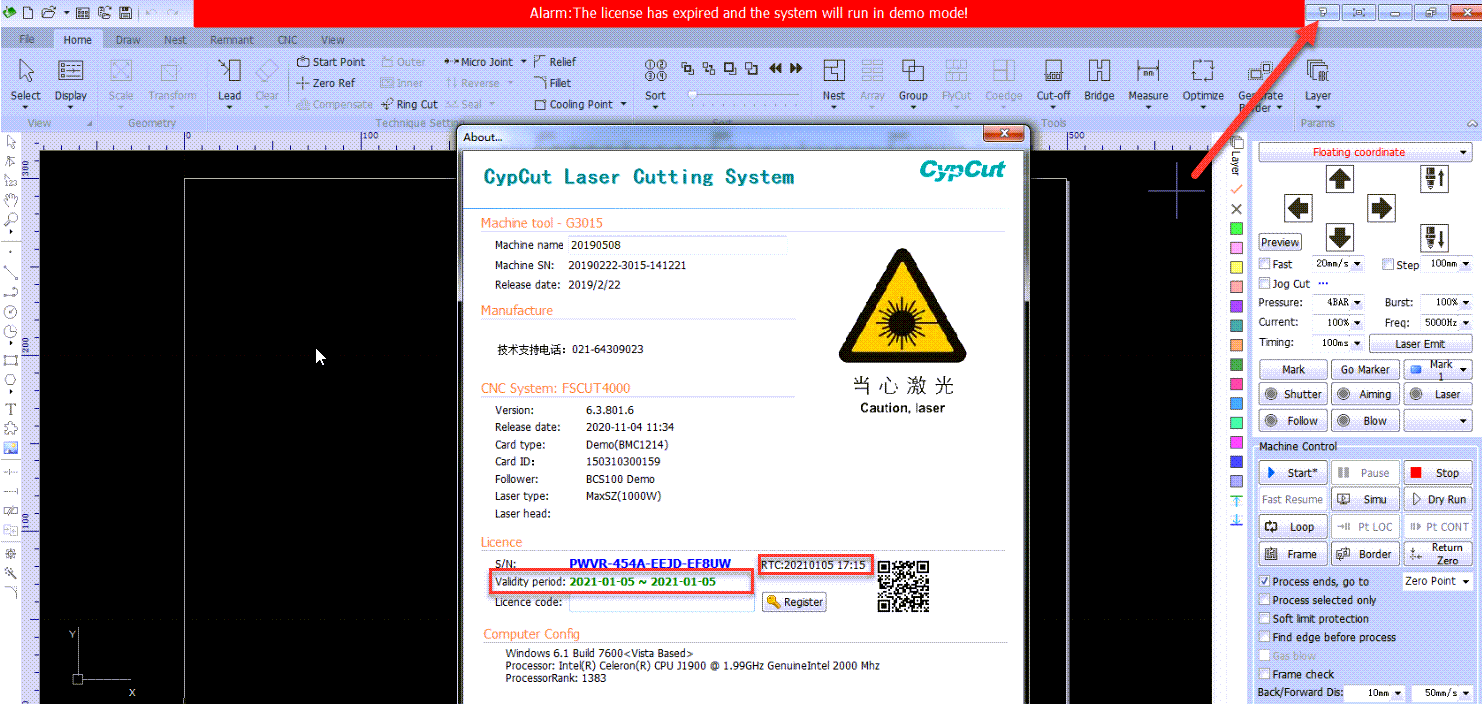
Task: Add a Ring Cut
Action: (409, 104)
